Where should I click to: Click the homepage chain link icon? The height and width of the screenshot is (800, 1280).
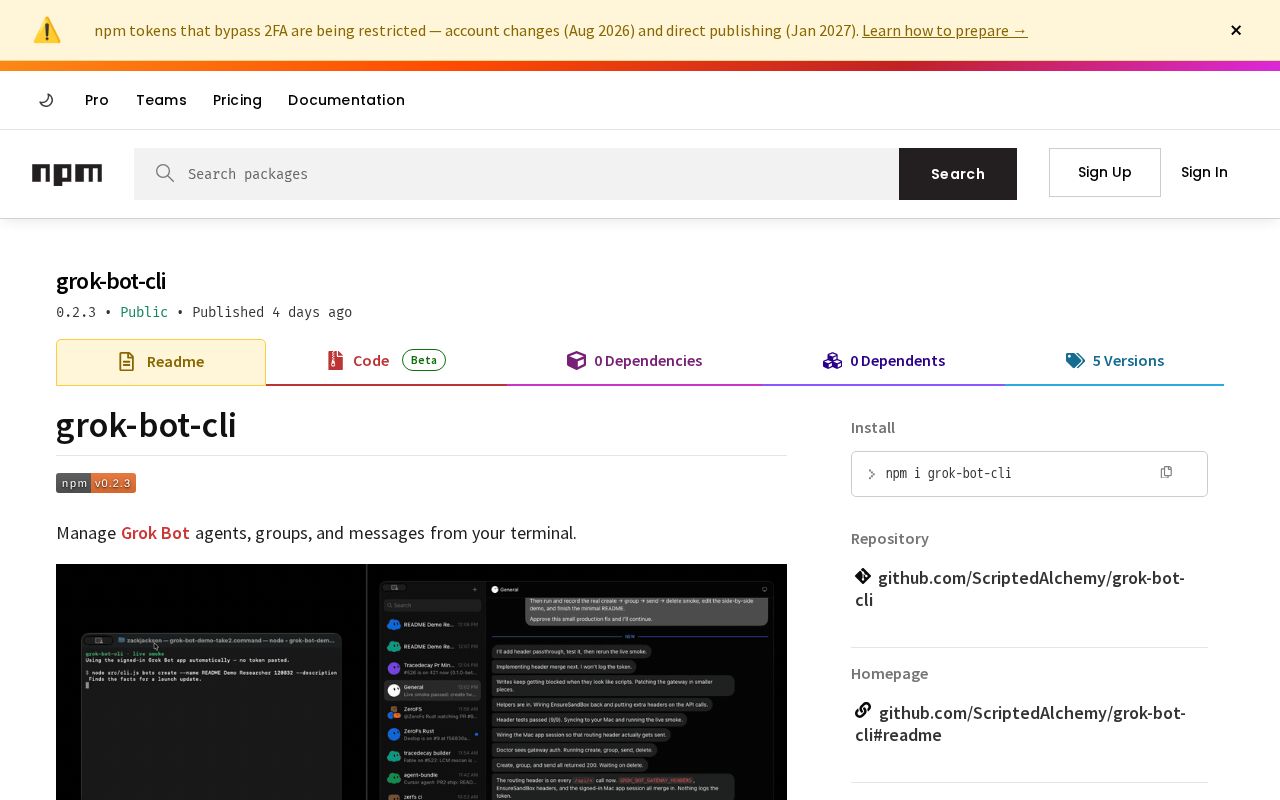click(x=863, y=711)
